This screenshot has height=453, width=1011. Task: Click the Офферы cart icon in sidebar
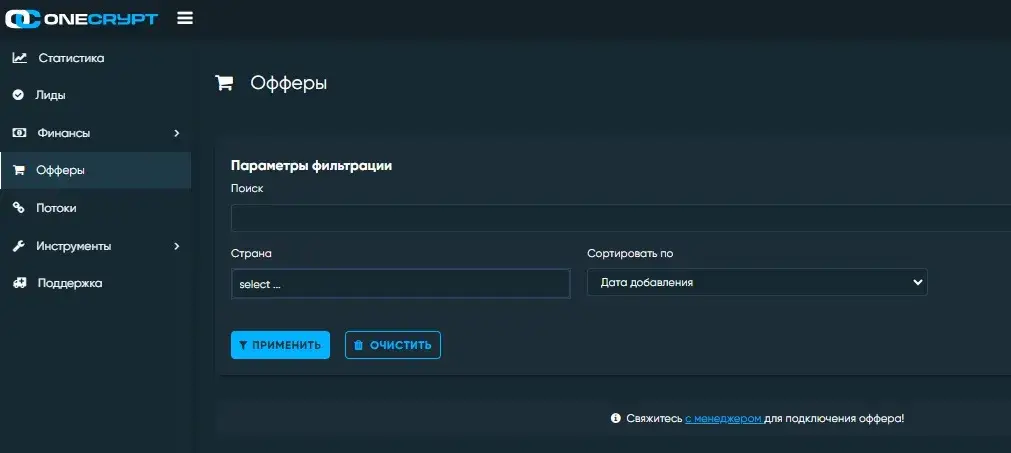click(19, 171)
